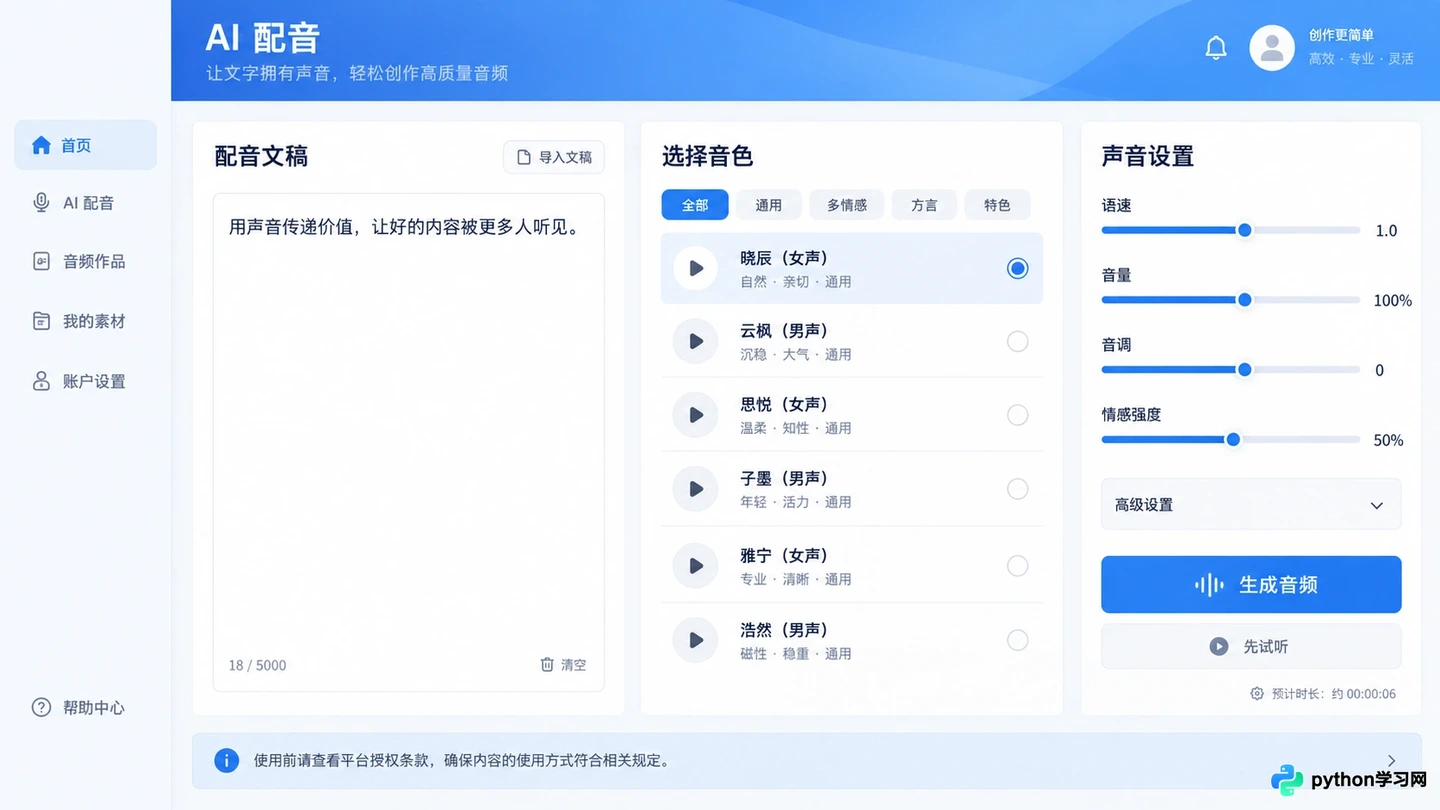Click the 情感强度 slider handle
This screenshot has width=1440, height=810.
coord(1233,440)
